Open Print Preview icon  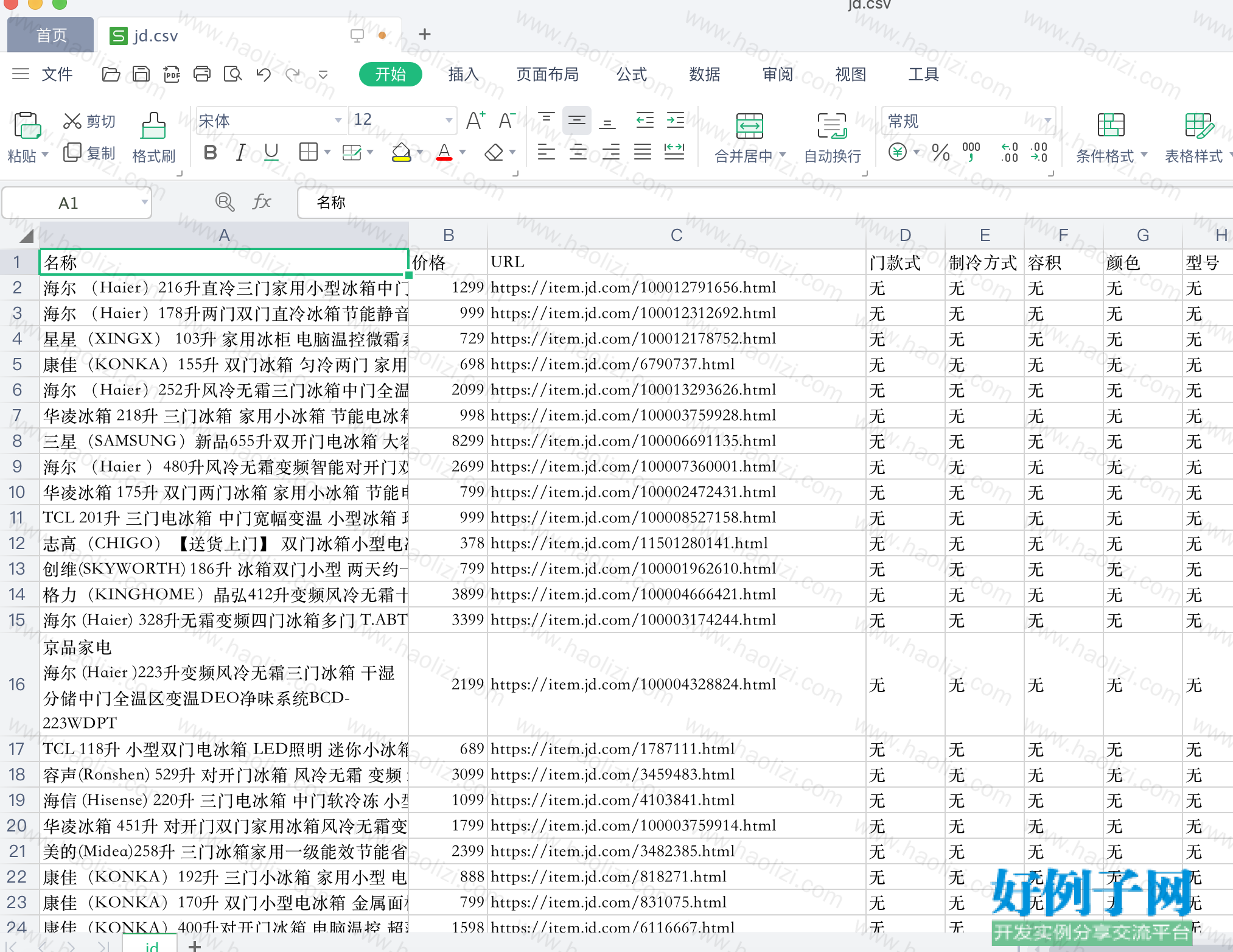pyautogui.click(x=232, y=74)
